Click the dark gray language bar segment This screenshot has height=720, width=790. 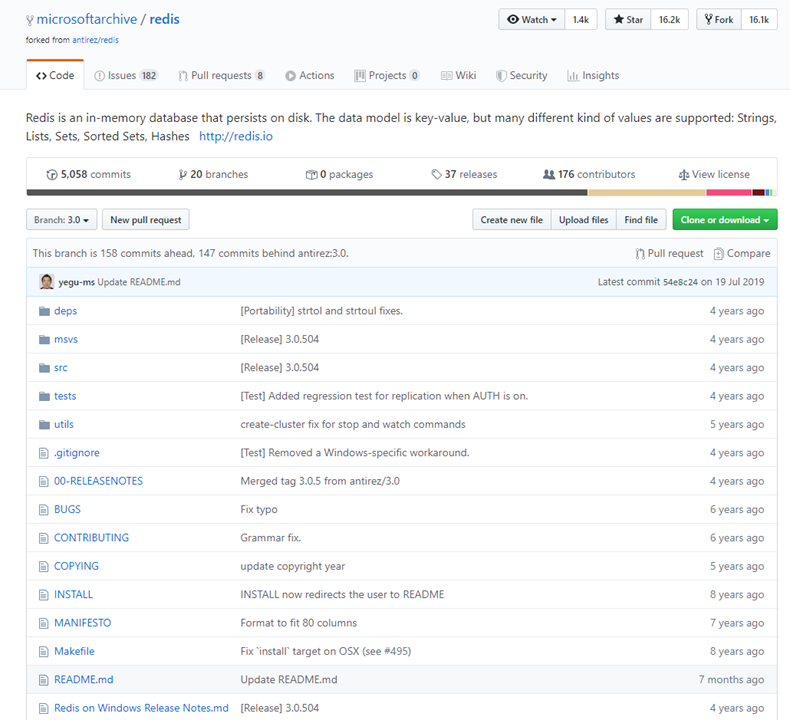tap(307, 192)
